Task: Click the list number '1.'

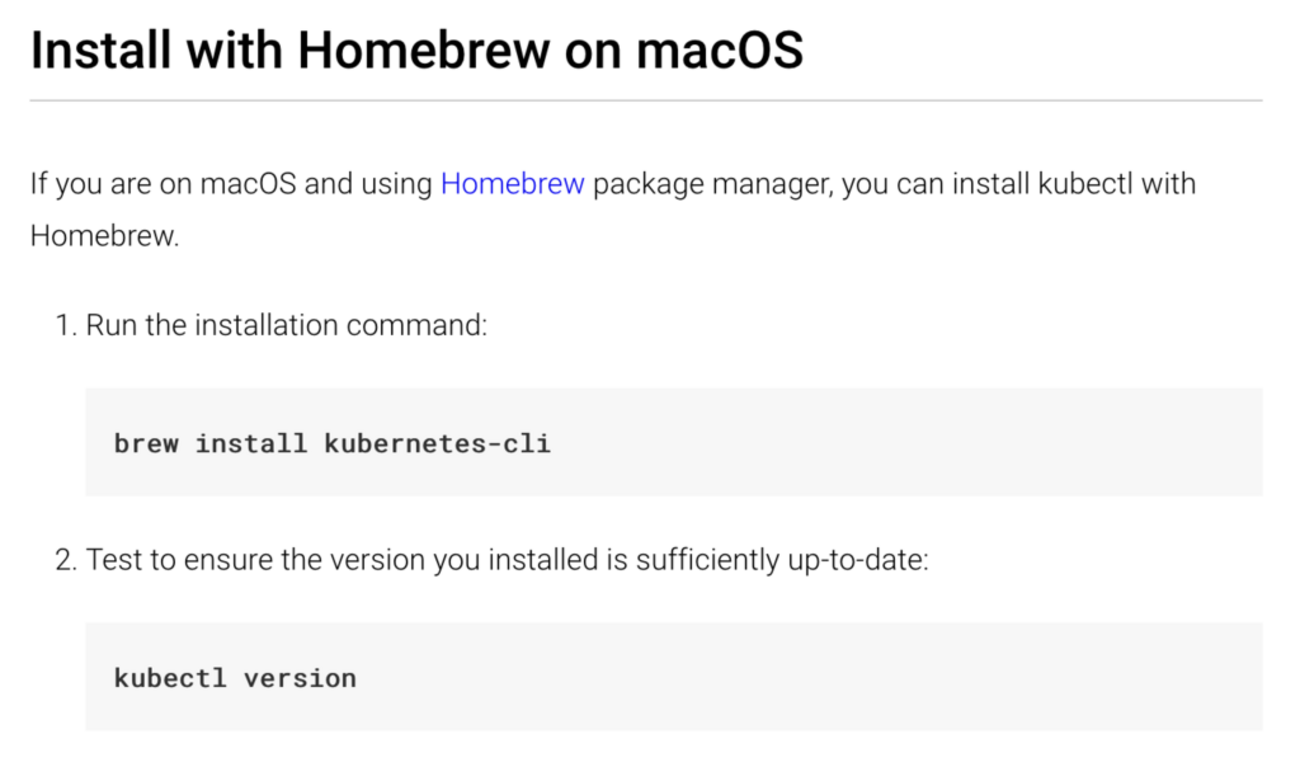Action: pos(66,326)
